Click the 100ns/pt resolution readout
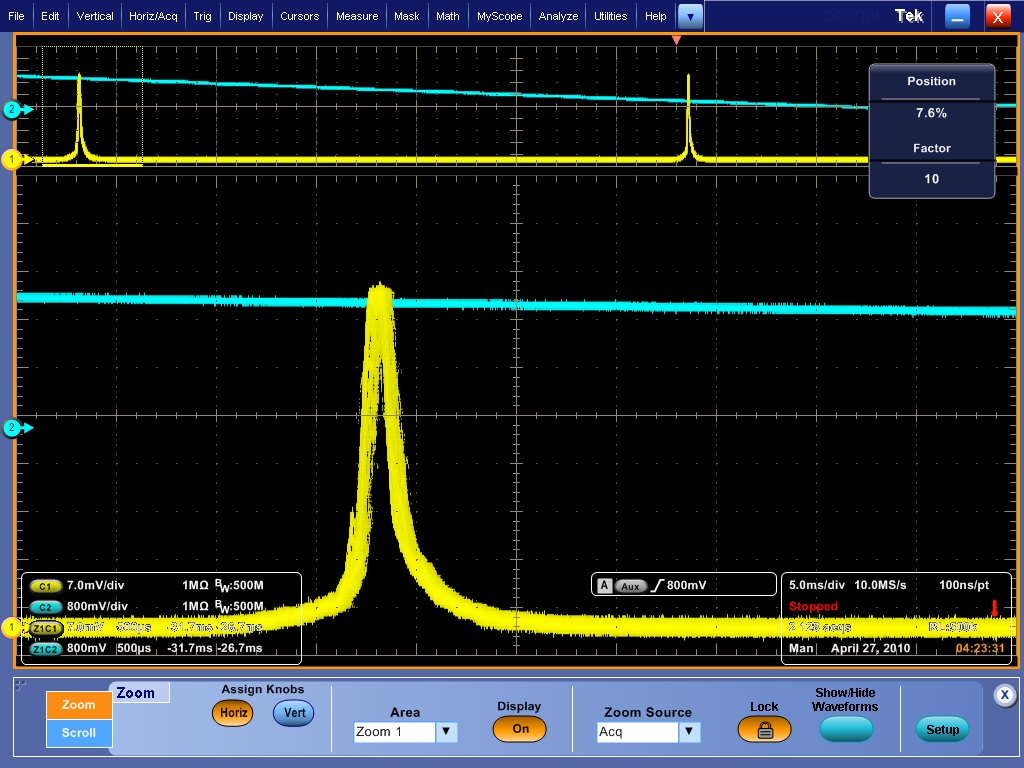 click(964, 585)
